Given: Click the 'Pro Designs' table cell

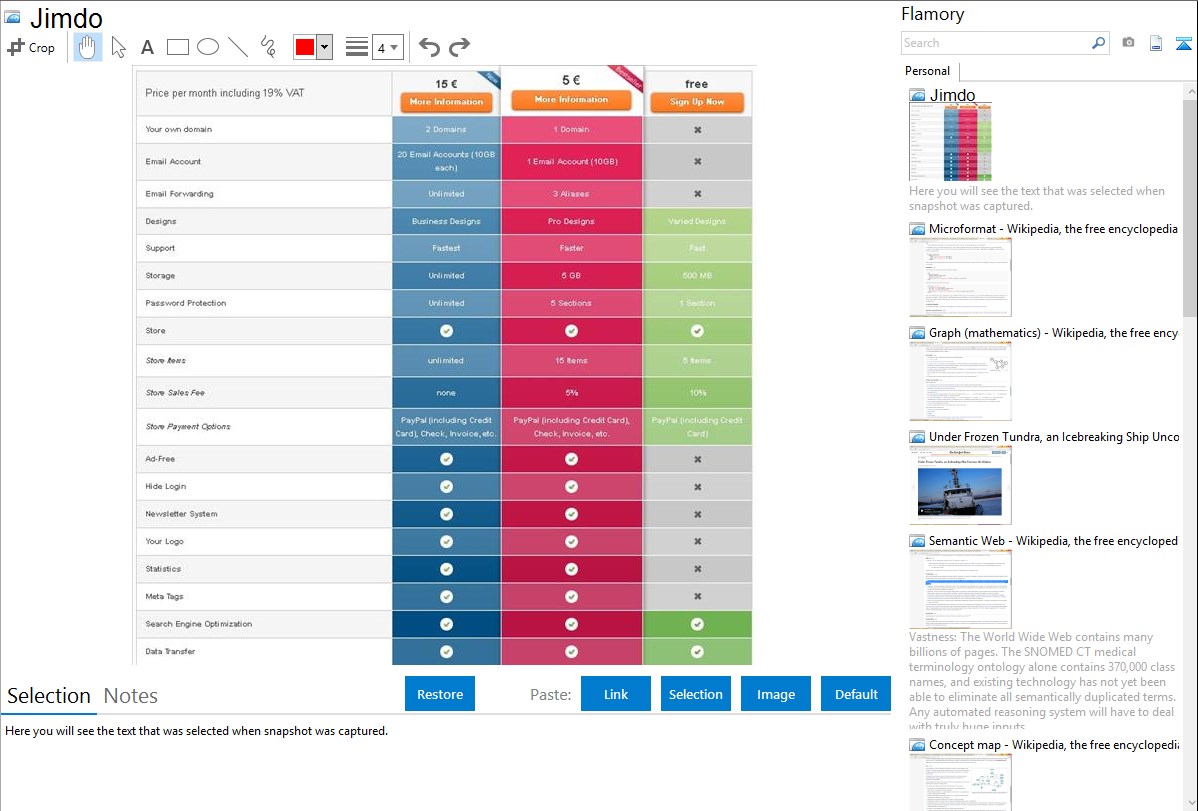Looking at the screenshot, I should tap(571, 221).
